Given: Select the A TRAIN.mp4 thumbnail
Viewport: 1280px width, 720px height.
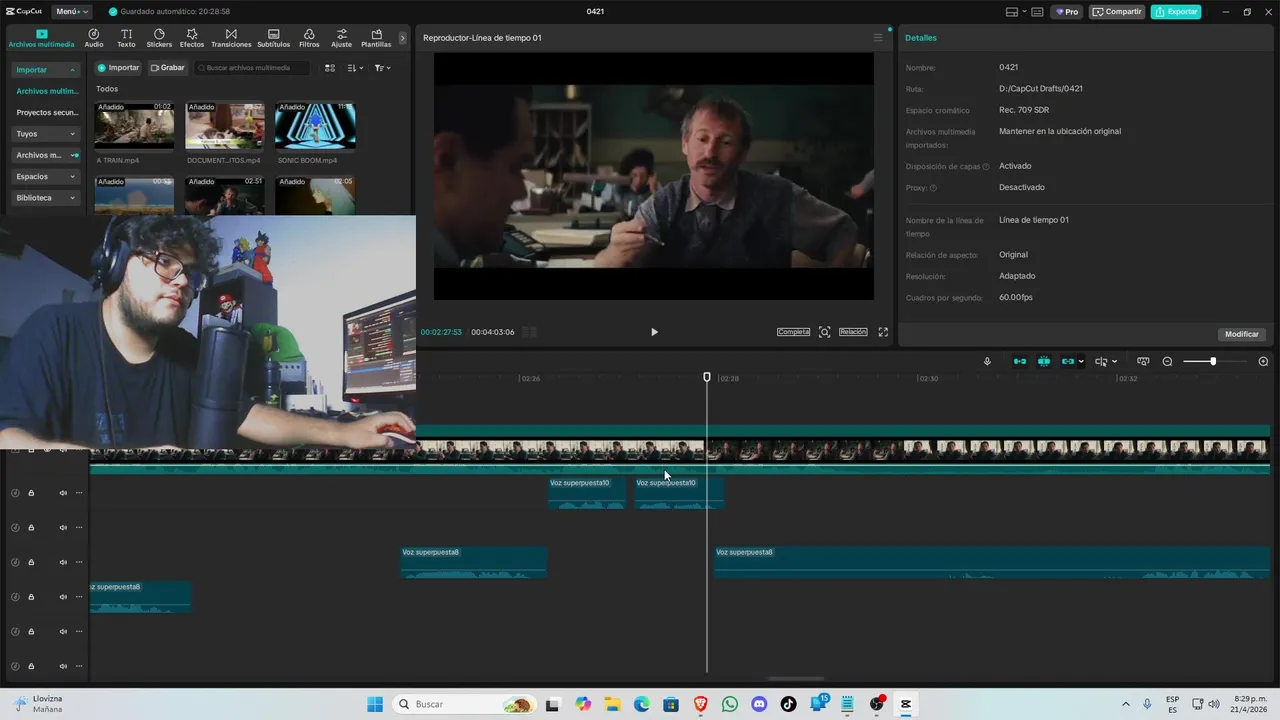Looking at the screenshot, I should (x=134, y=125).
